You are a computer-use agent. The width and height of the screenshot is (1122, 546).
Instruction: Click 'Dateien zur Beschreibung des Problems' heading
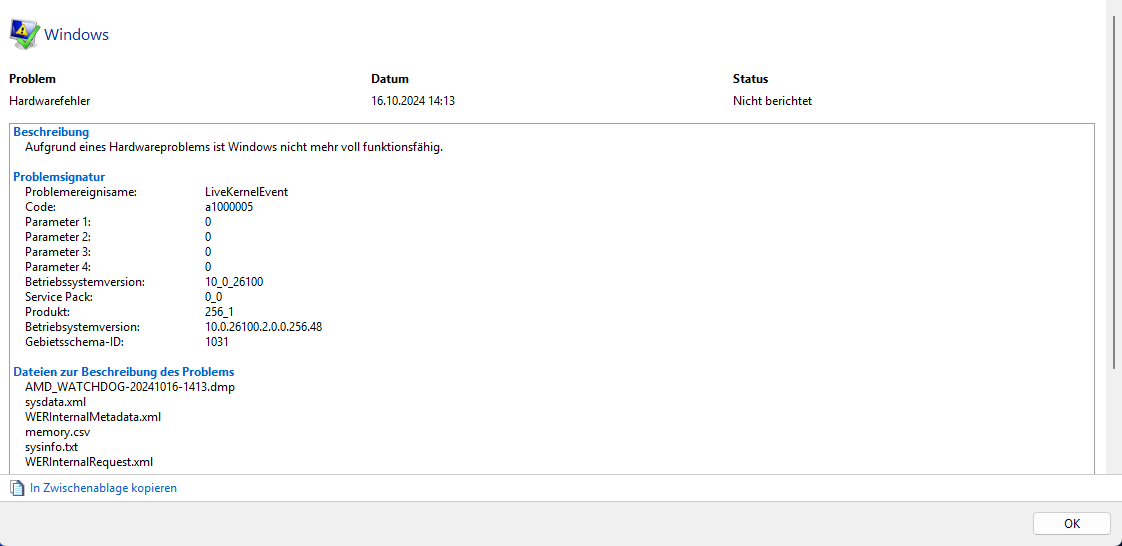tap(124, 372)
